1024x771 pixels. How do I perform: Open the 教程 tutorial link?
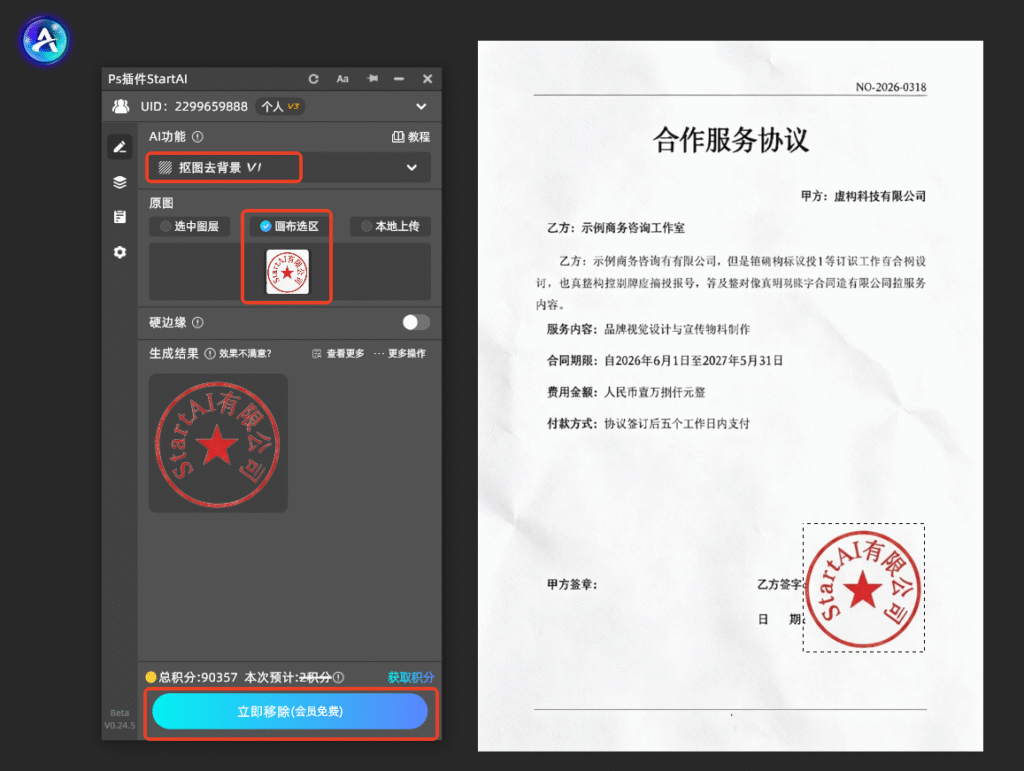[411, 137]
